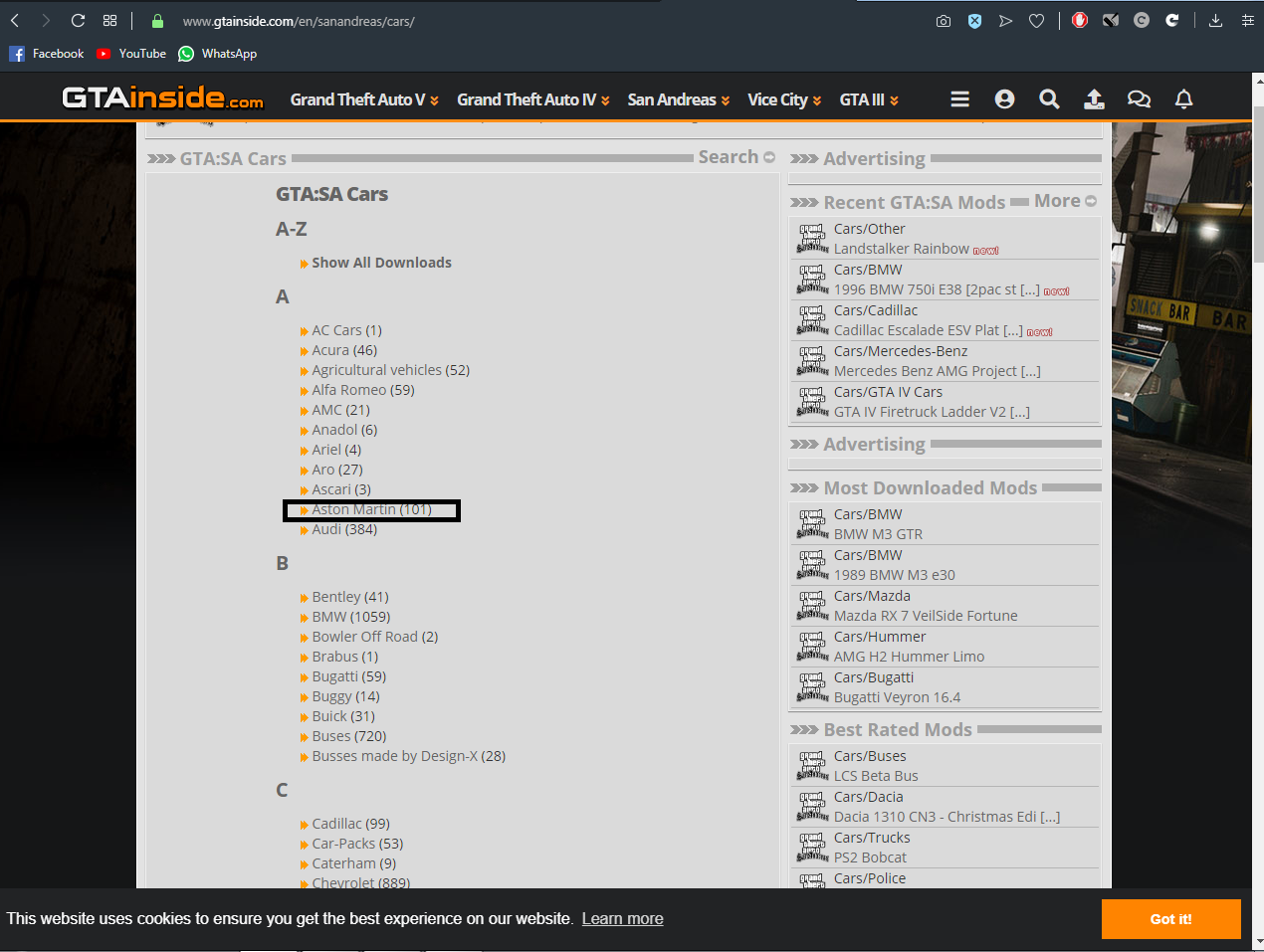
Task: Open the Anadol (6) category
Action: pos(344,430)
